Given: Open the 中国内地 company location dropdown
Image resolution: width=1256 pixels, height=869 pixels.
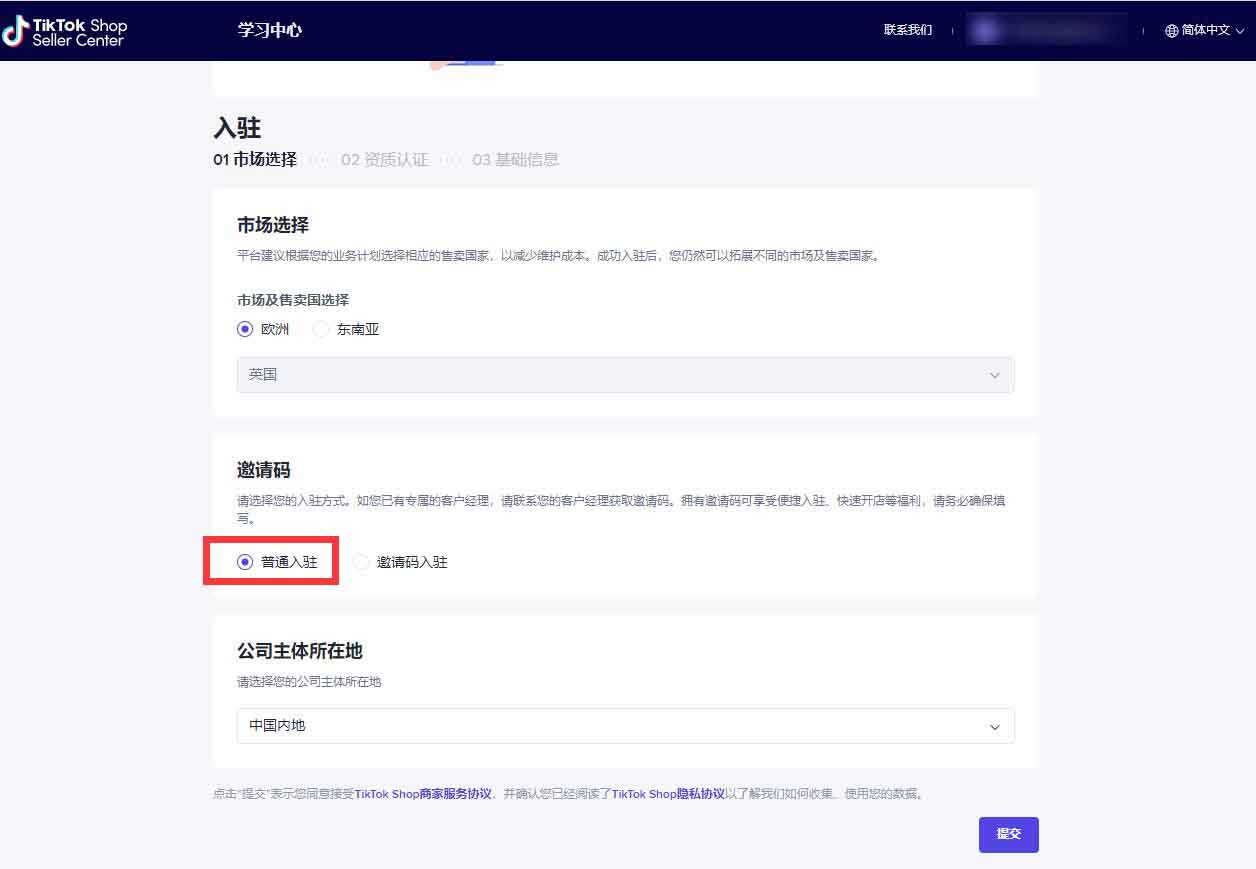Looking at the screenshot, I should (625, 726).
